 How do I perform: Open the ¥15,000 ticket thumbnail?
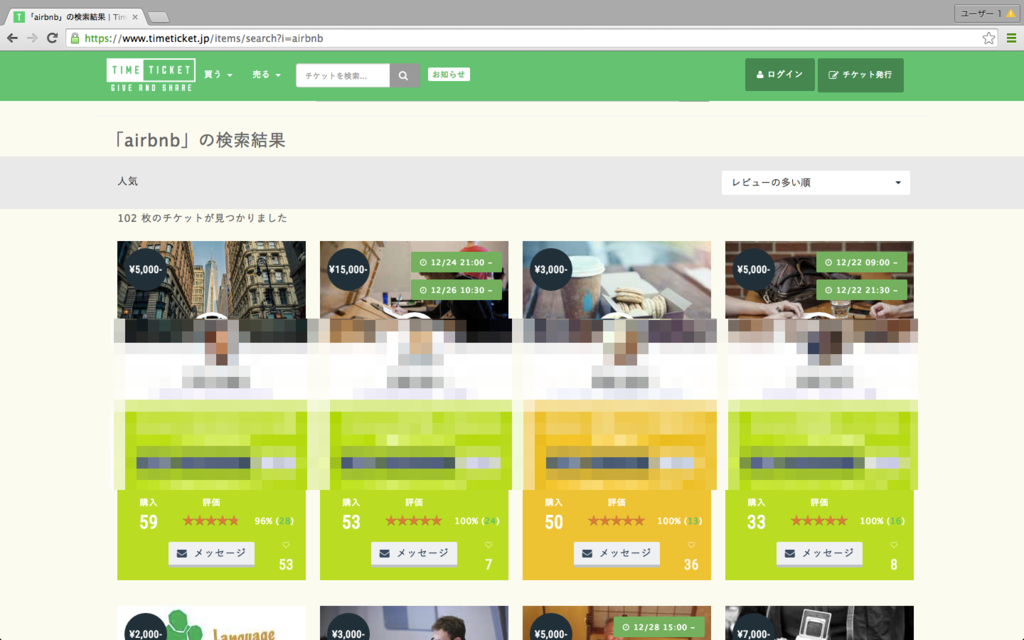point(414,280)
